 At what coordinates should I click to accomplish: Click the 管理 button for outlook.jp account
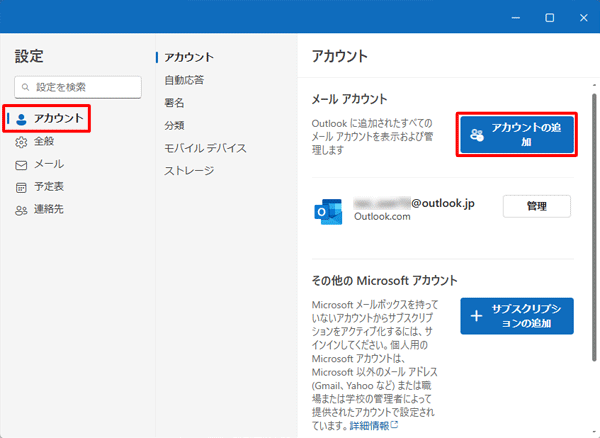(x=536, y=206)
